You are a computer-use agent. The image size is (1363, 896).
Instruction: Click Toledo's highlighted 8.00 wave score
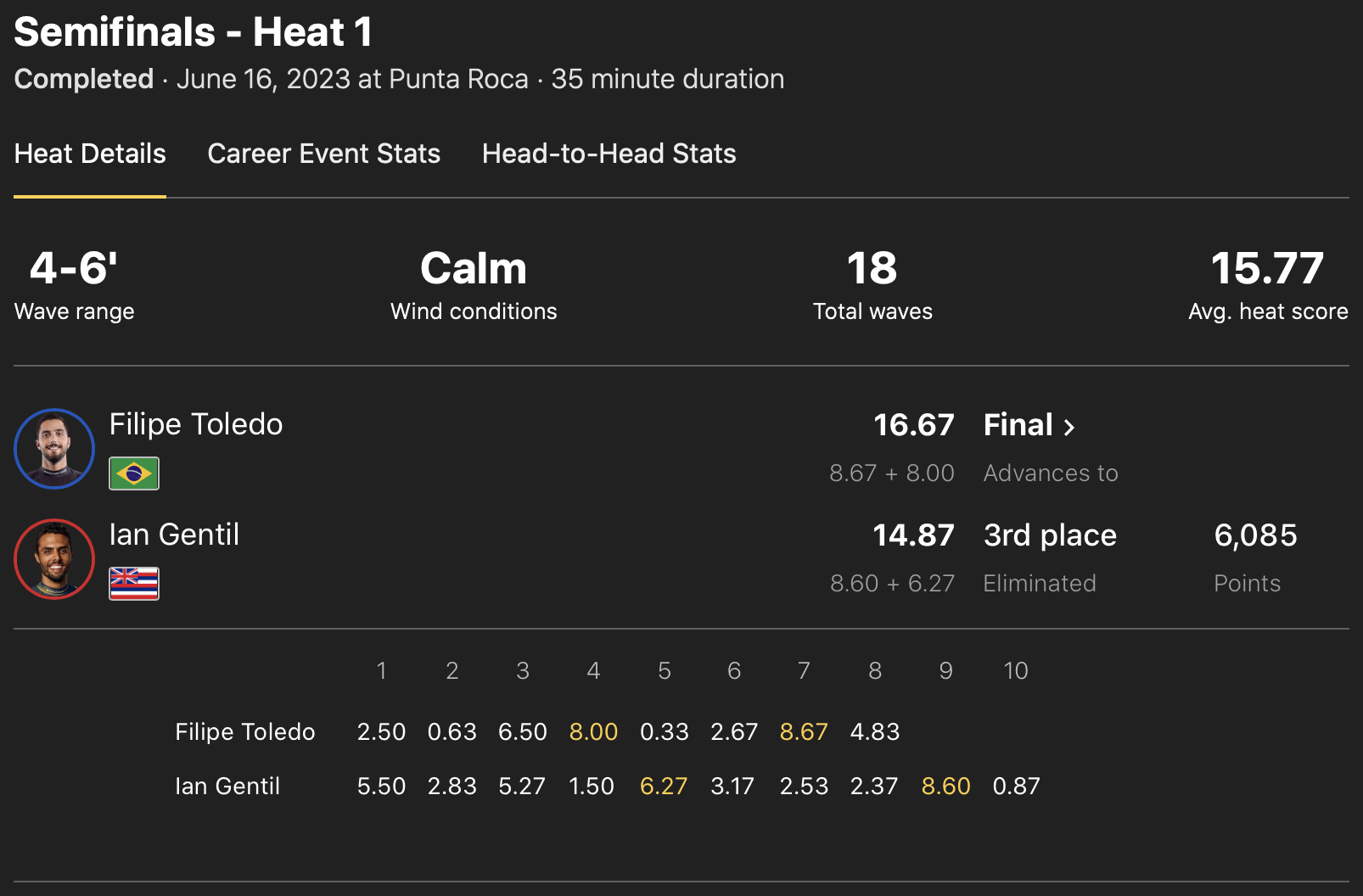pos(593,731)
